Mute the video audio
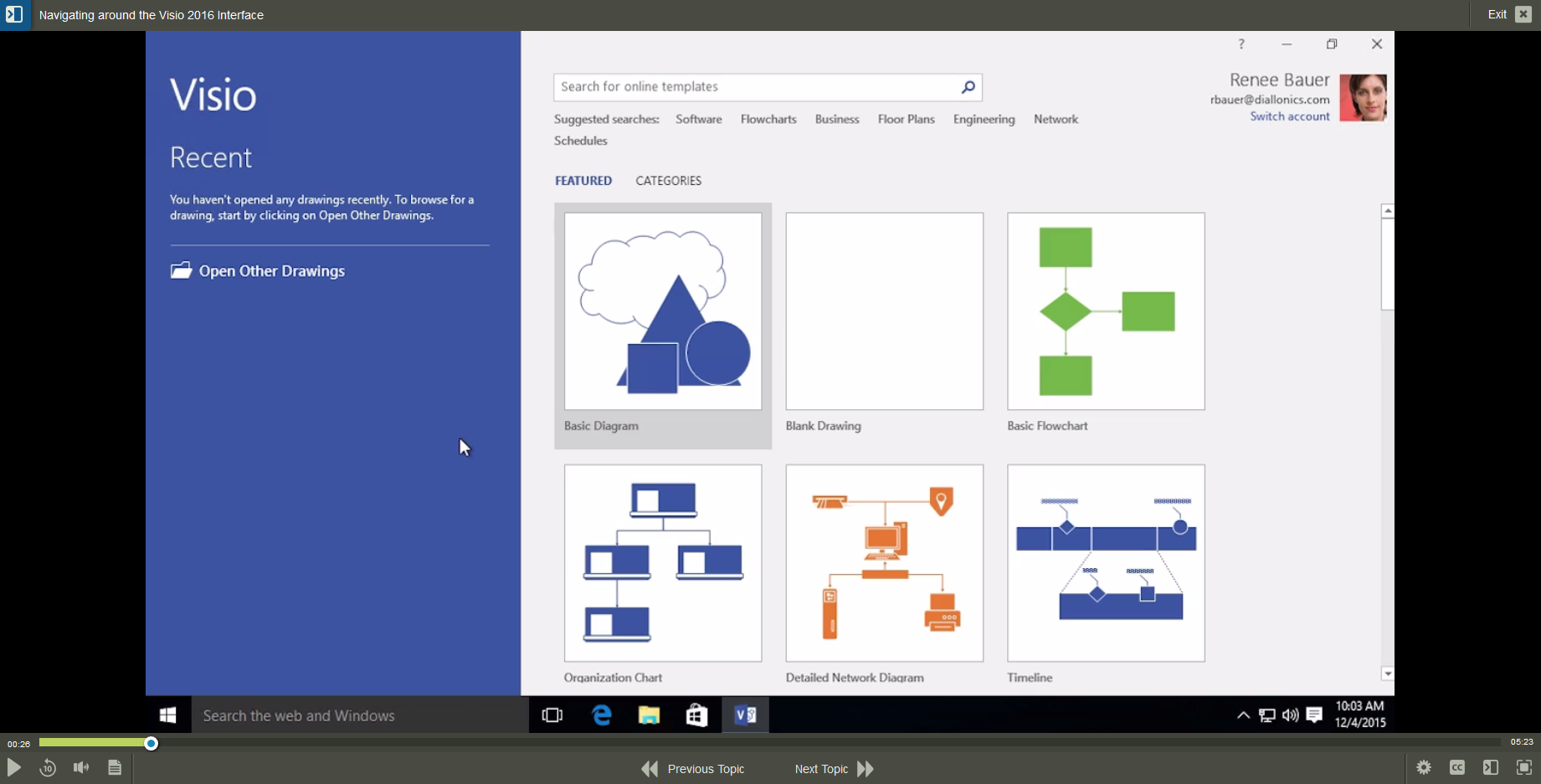1541x784 pixels. [x=80, y=767]
